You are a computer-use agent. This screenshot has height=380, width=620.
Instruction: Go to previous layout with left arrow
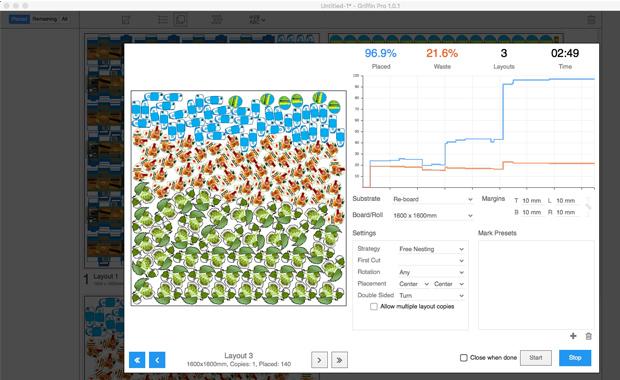click(157, 360)
